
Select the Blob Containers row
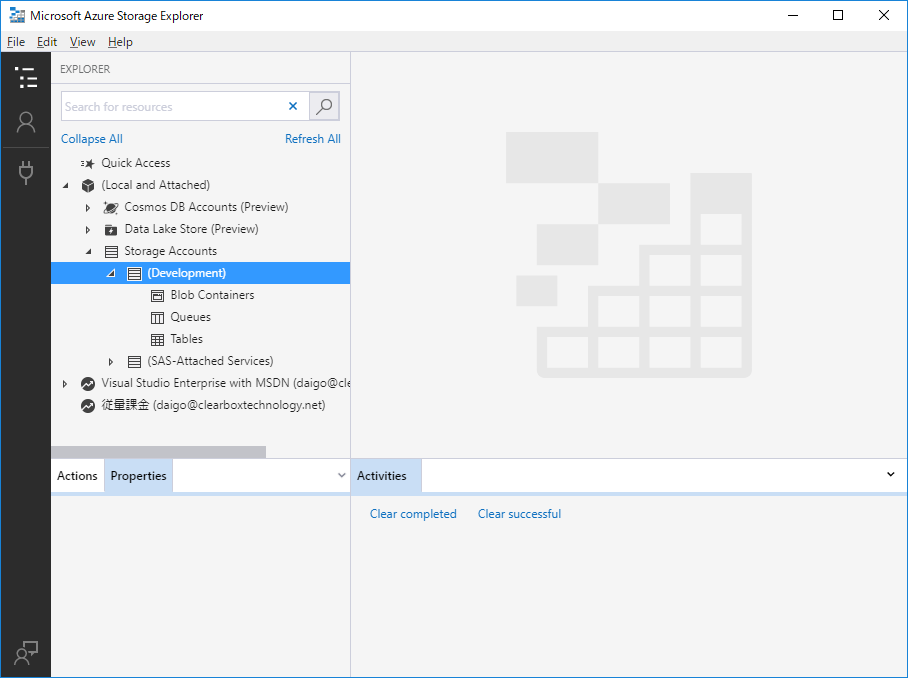pos(200,295)
